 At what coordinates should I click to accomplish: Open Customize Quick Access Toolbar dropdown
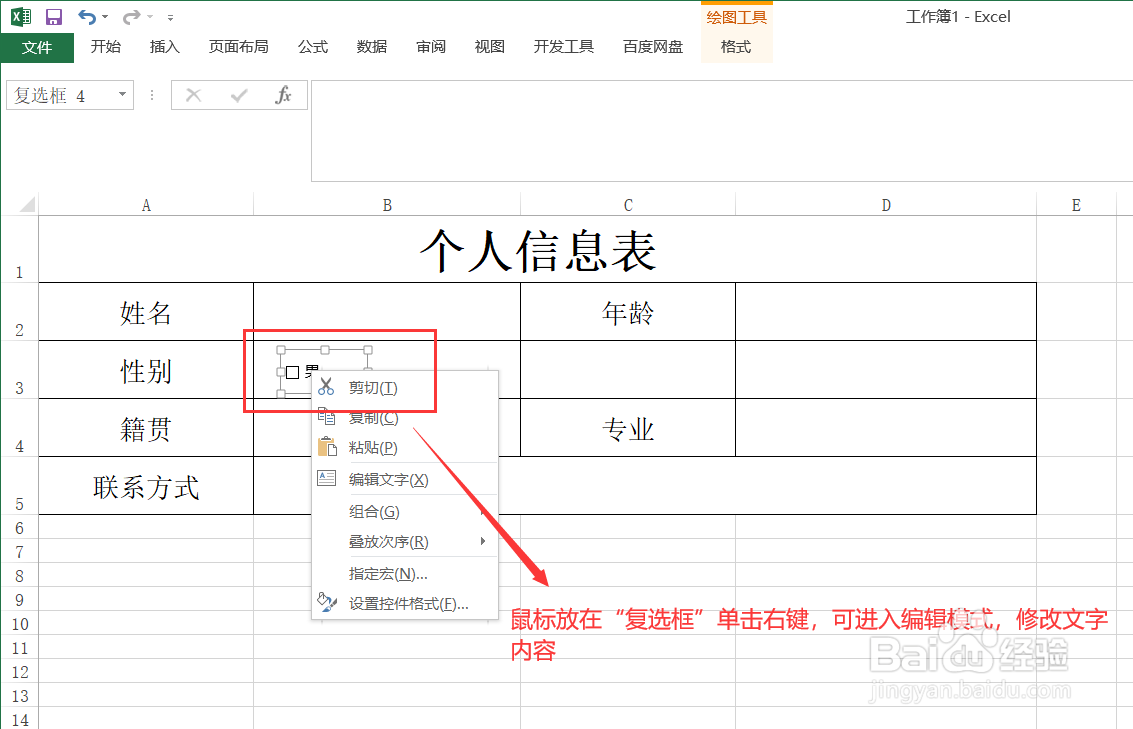point(171,17)
